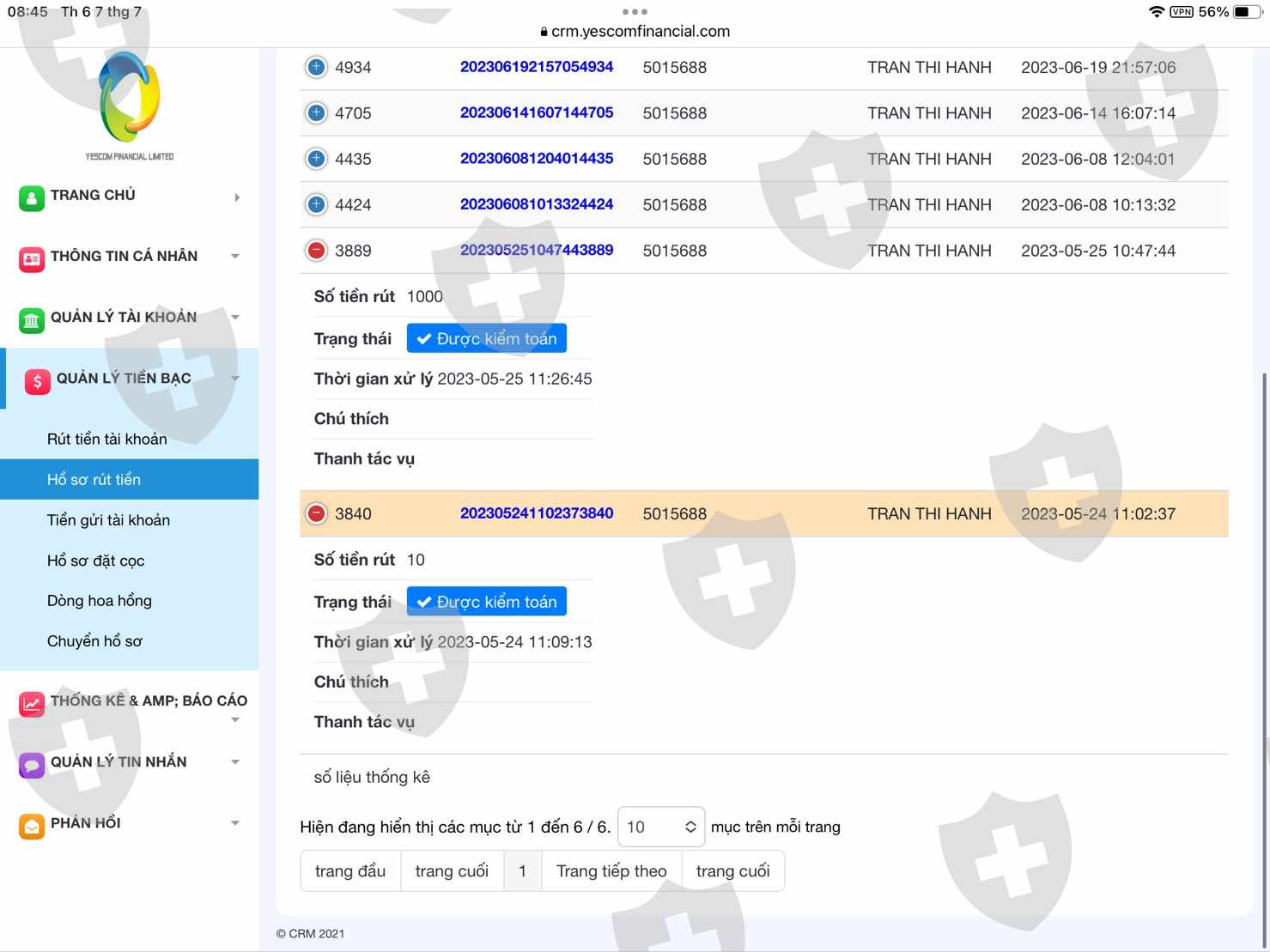Click the red dollar Quản Lý Tiền Bạc icon

[38, 381]
